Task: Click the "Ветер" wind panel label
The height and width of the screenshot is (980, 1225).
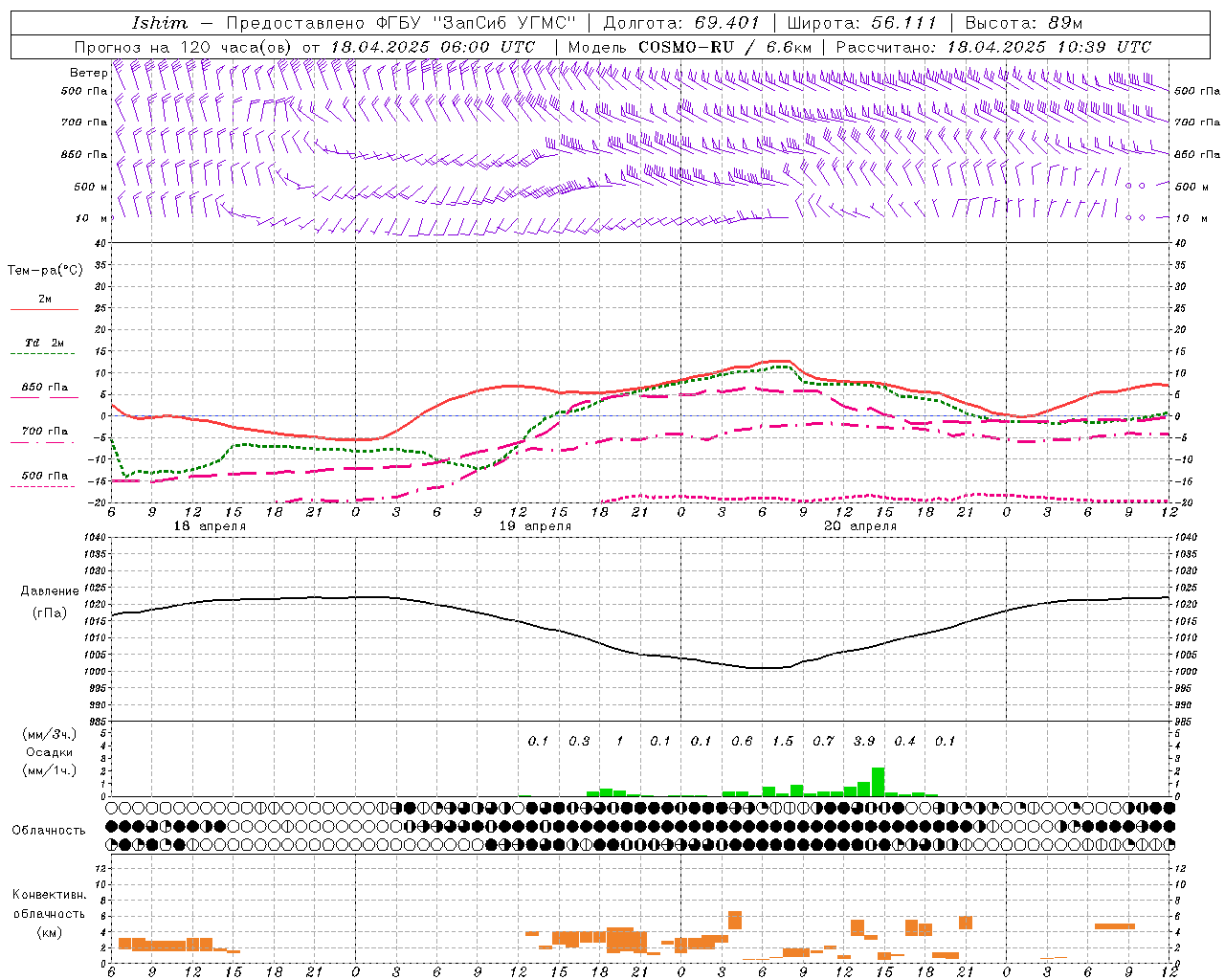Action: [x=89, y=73]
